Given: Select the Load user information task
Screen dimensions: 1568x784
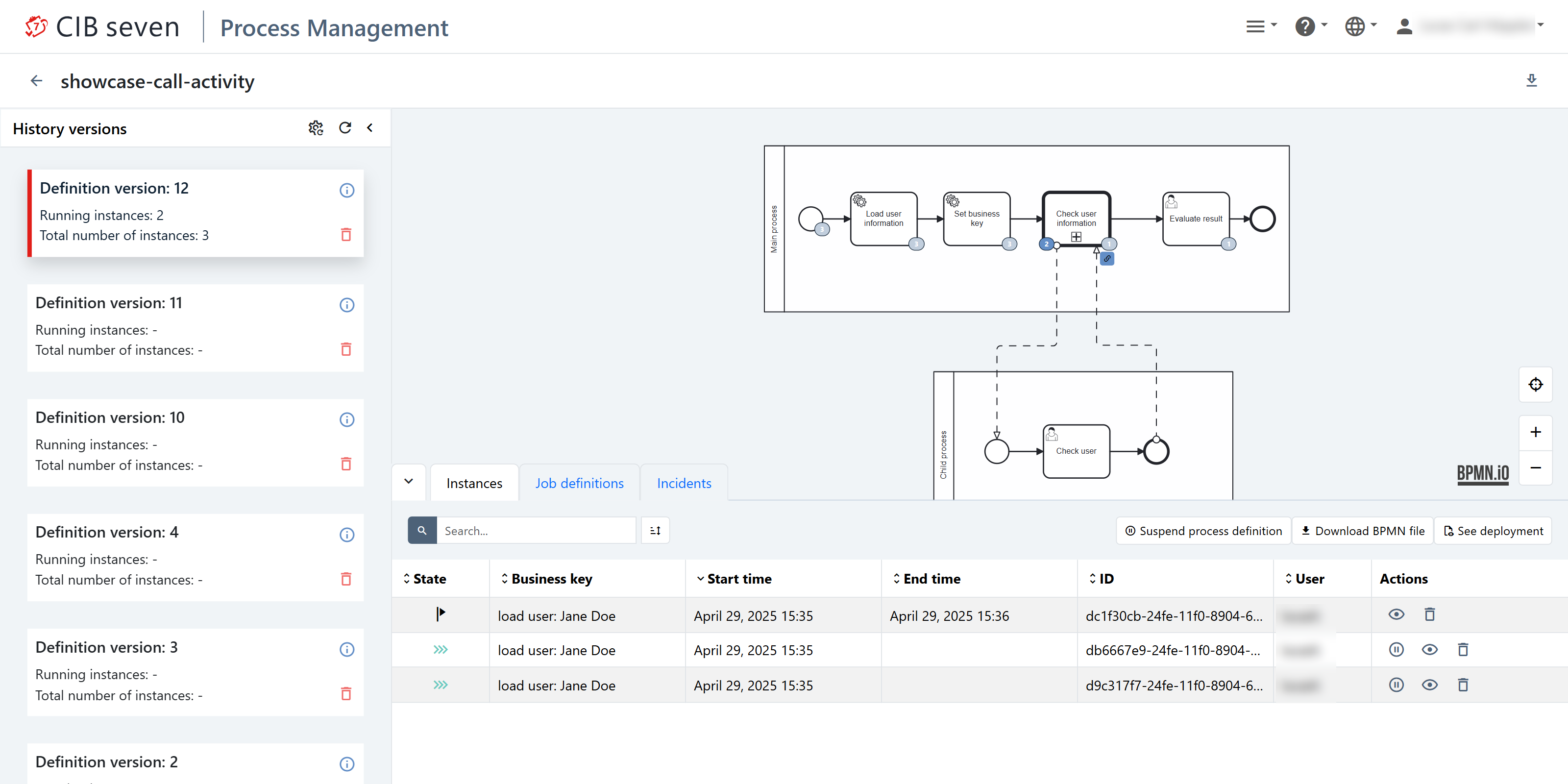Looking at the screenshot, I should [884, 219].
